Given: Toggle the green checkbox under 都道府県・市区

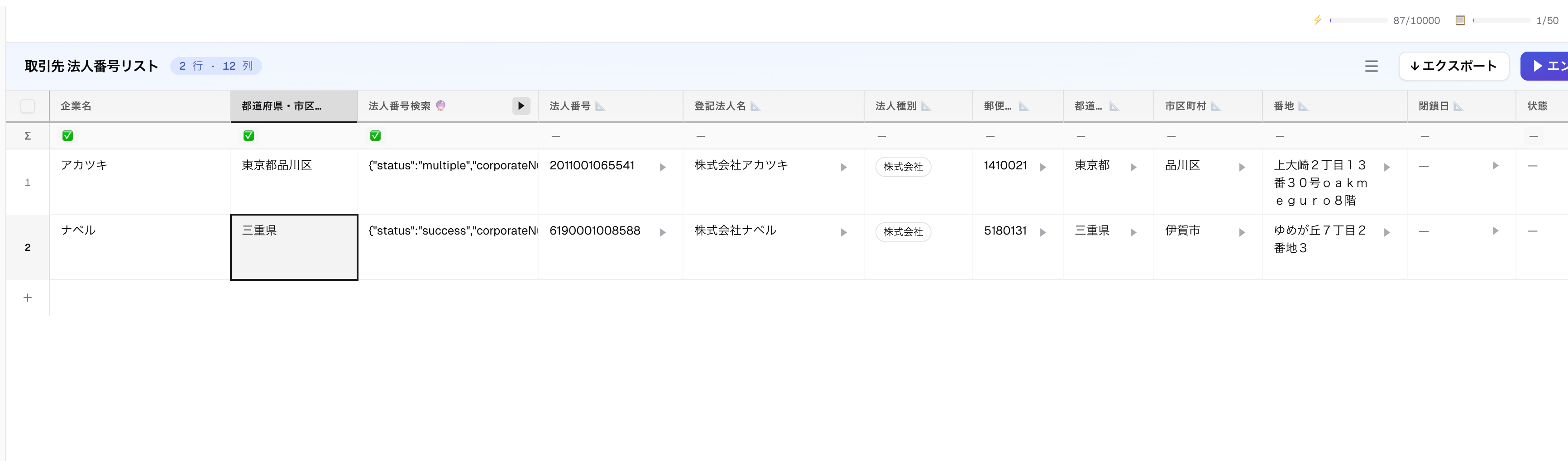Looking at the screenshot, I should click(x=249, y=135).
